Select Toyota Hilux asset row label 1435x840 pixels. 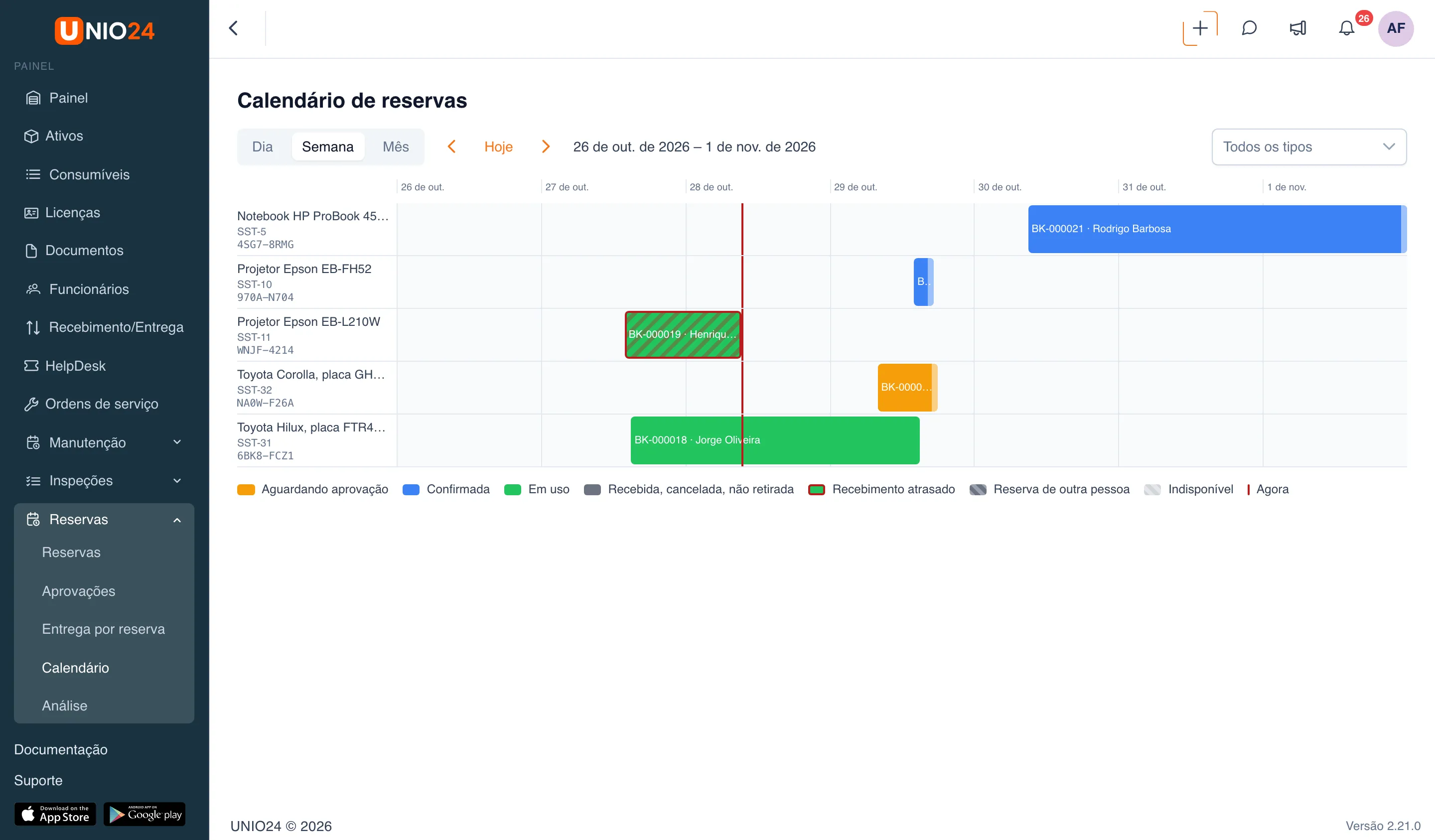tap(311, 427)
